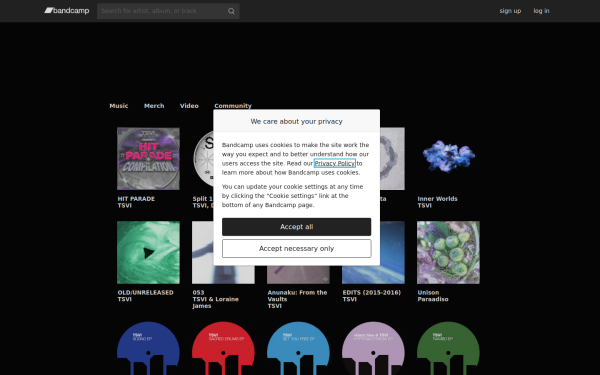Open the lilac vinyl record cover
The width and height of the screenshot is (600, 375).
[x=373, y=348]
